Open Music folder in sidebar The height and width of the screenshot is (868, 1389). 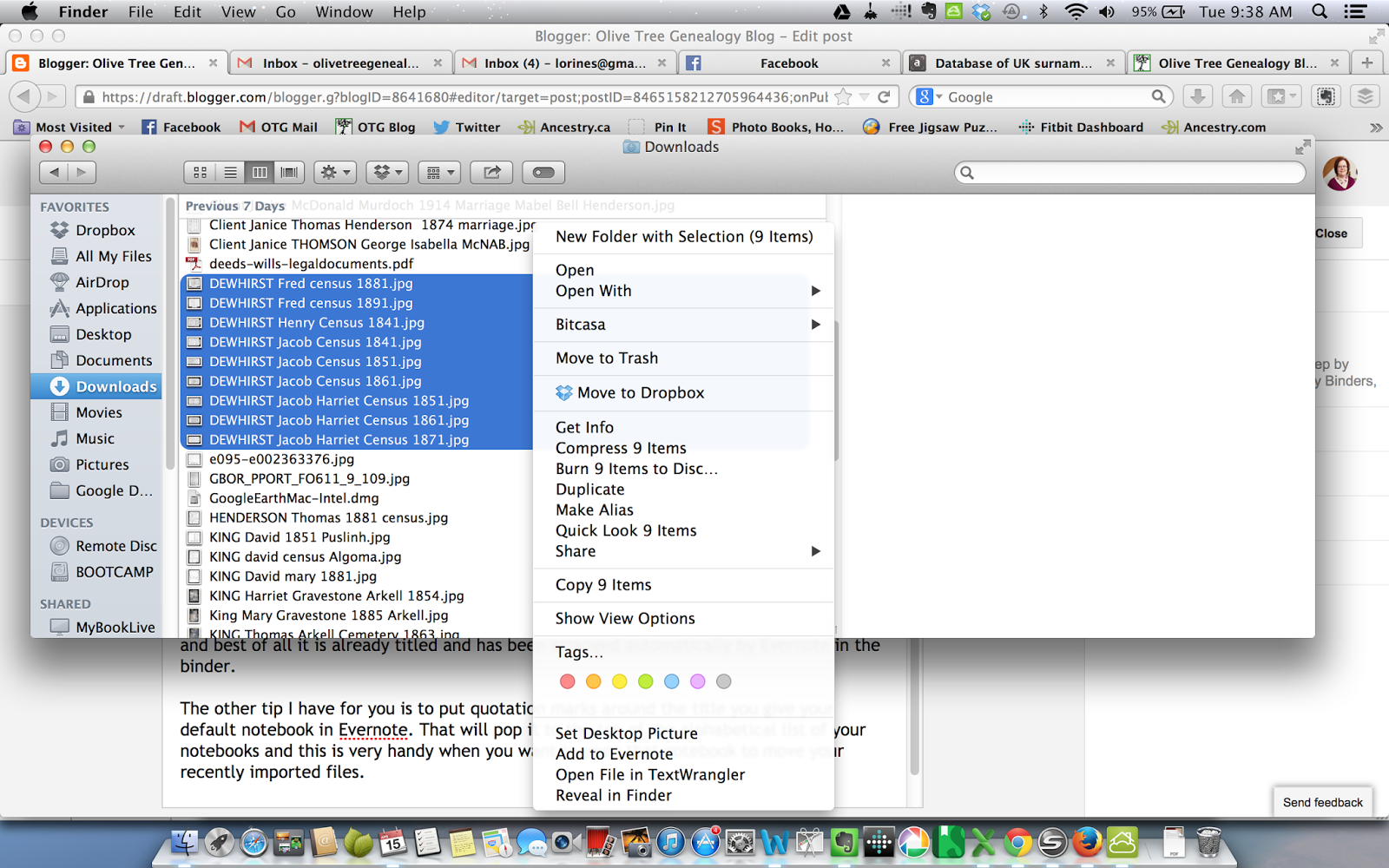[x=96, y=438]
